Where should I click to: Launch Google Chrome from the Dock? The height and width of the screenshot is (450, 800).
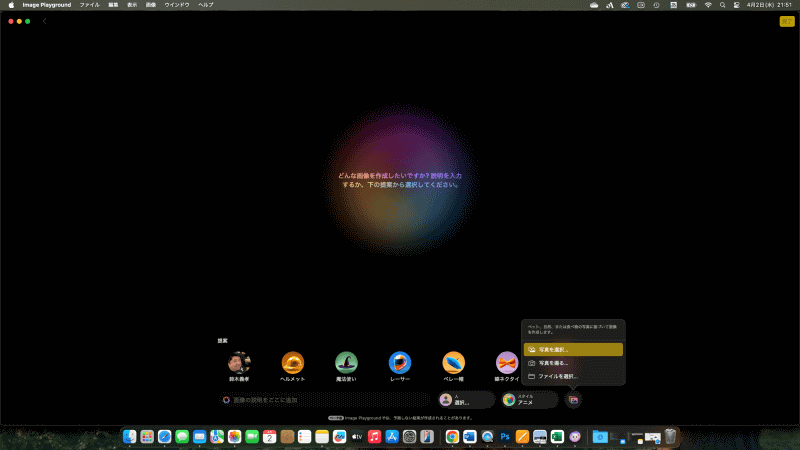point(452,437)
